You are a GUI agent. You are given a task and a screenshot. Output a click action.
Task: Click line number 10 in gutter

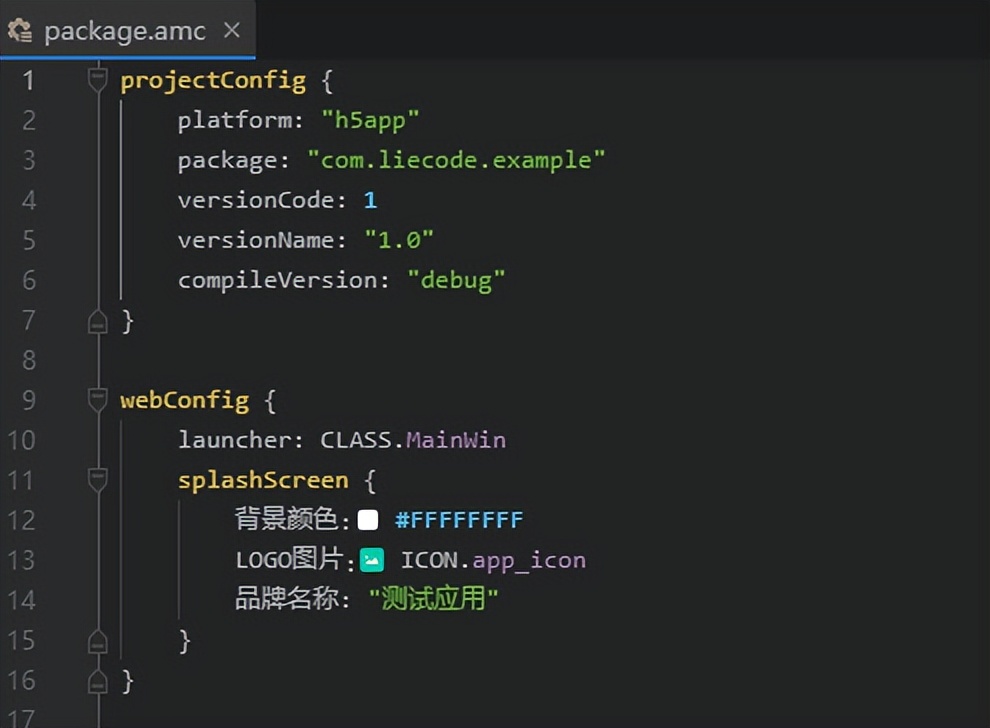[x=21, y=440]
